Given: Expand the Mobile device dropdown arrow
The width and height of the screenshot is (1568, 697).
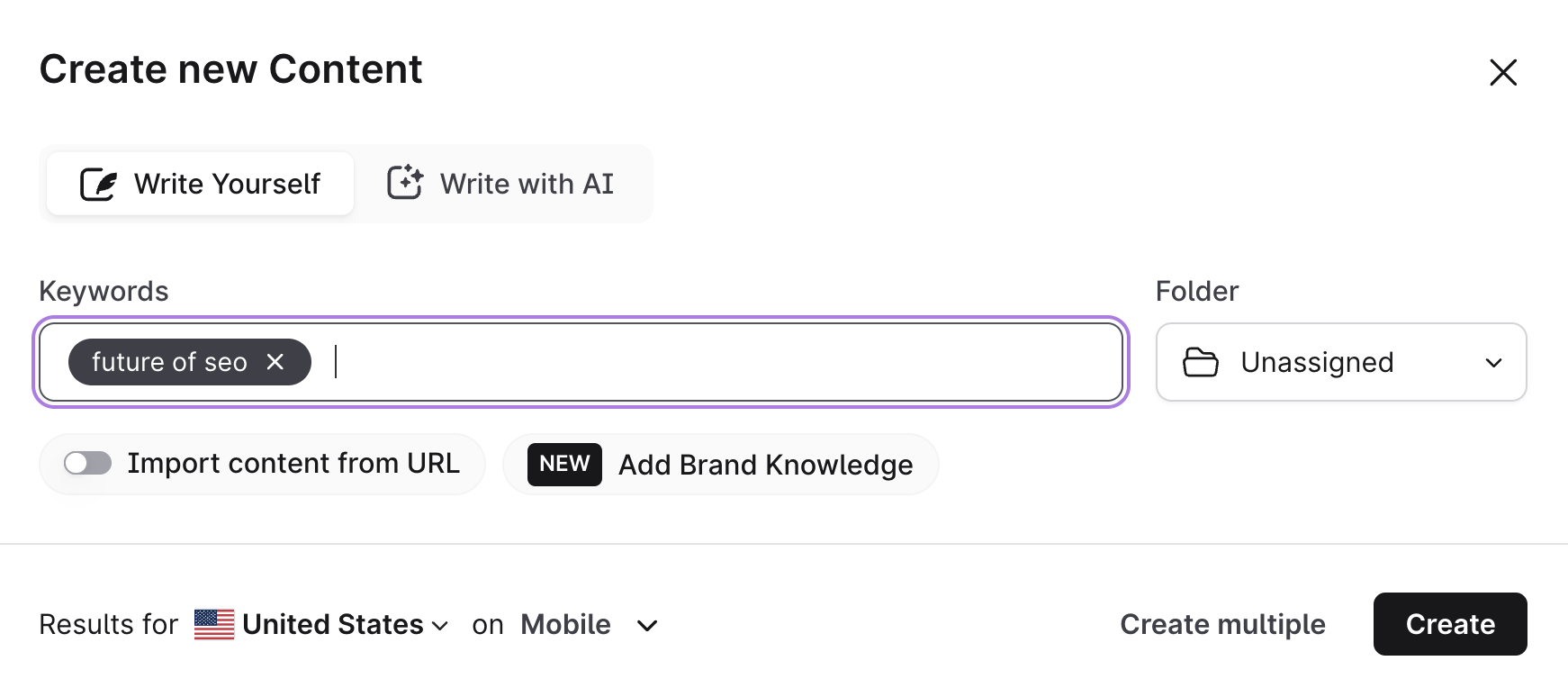Looking at the screenshot, I should pyautogui.click(x=647, y=625).
